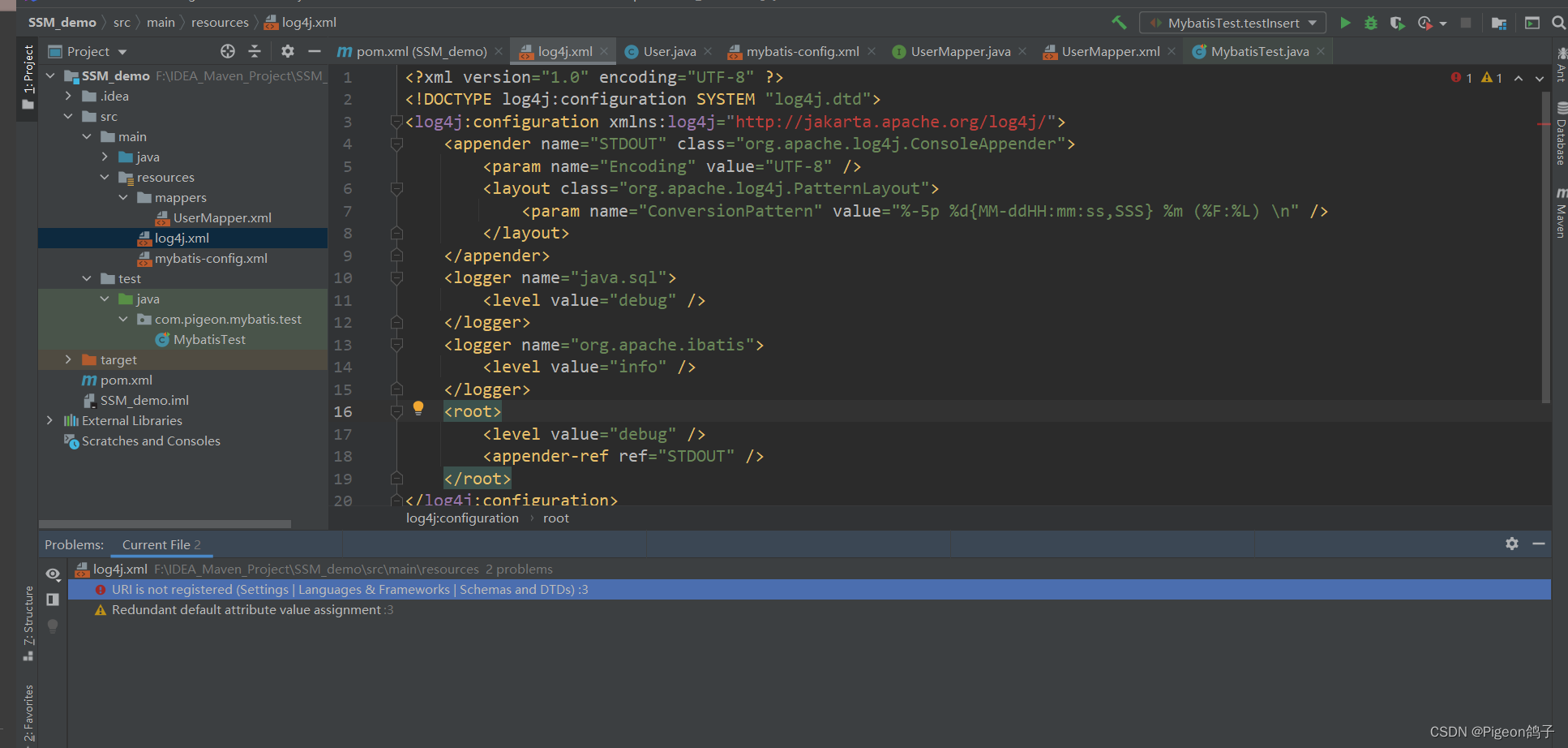Open Project panel settings gear
Image resolution: width=1568 pixels, height=748 pixels.
point(287,50)
